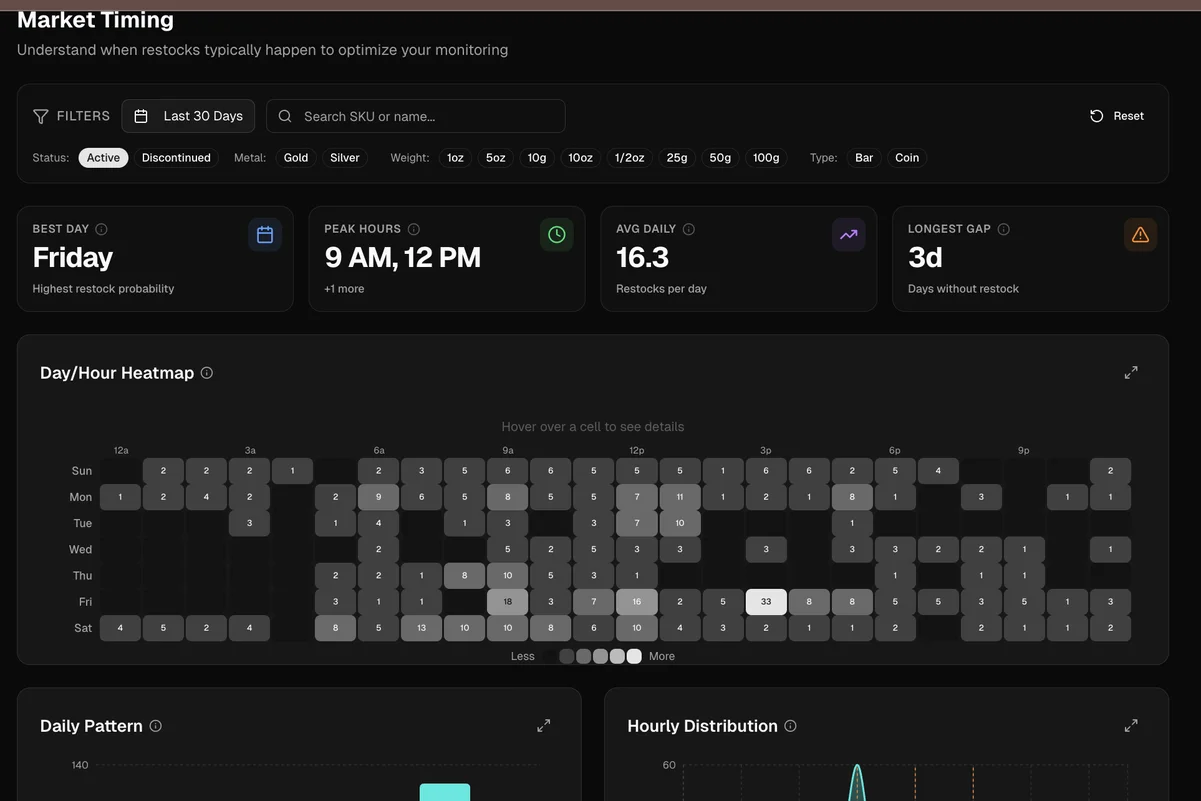Viewport: 1201px width, 801px height.
Task: Select the Coin type filter
Action: (907, 158)
